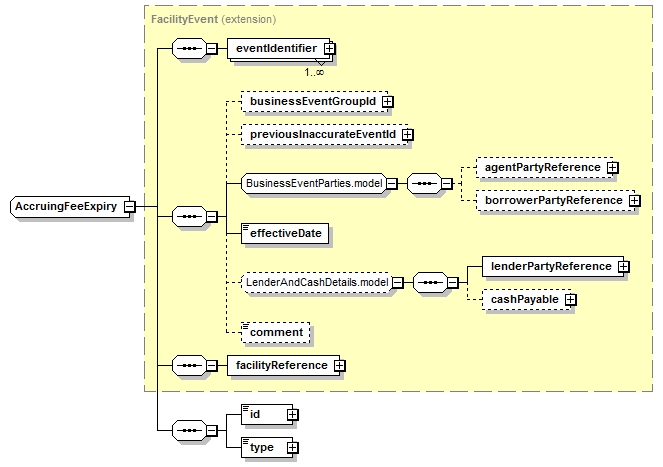Collapse minus box after BusinessEventParties sequence
Screen dimensions: 663x467
[x=447, y=184]
